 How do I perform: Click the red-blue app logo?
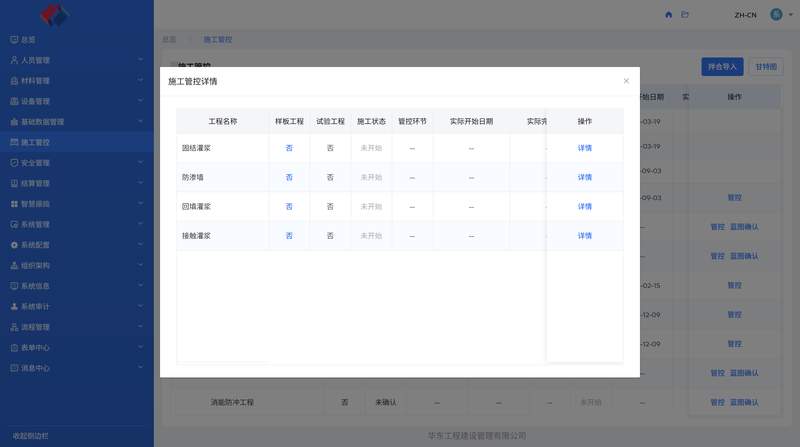pyautogui.click(x=55, y=15)
